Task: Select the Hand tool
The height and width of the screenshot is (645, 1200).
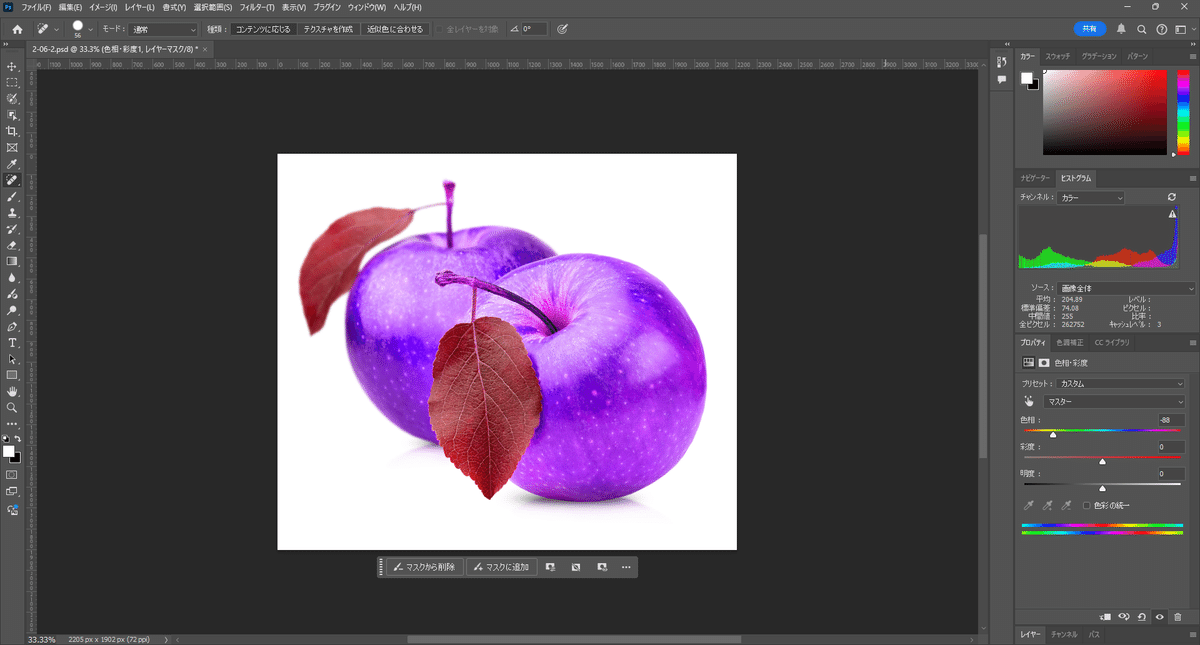Action: click(12, 392)
